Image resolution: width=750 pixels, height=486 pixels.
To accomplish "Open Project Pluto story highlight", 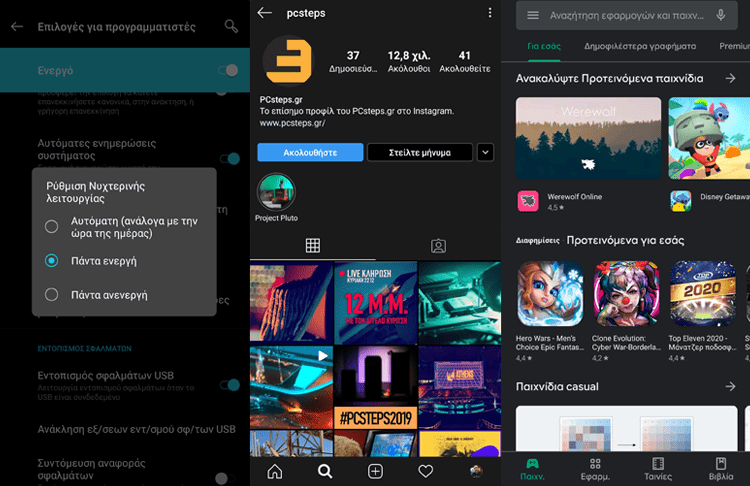I will click(276, 192).
